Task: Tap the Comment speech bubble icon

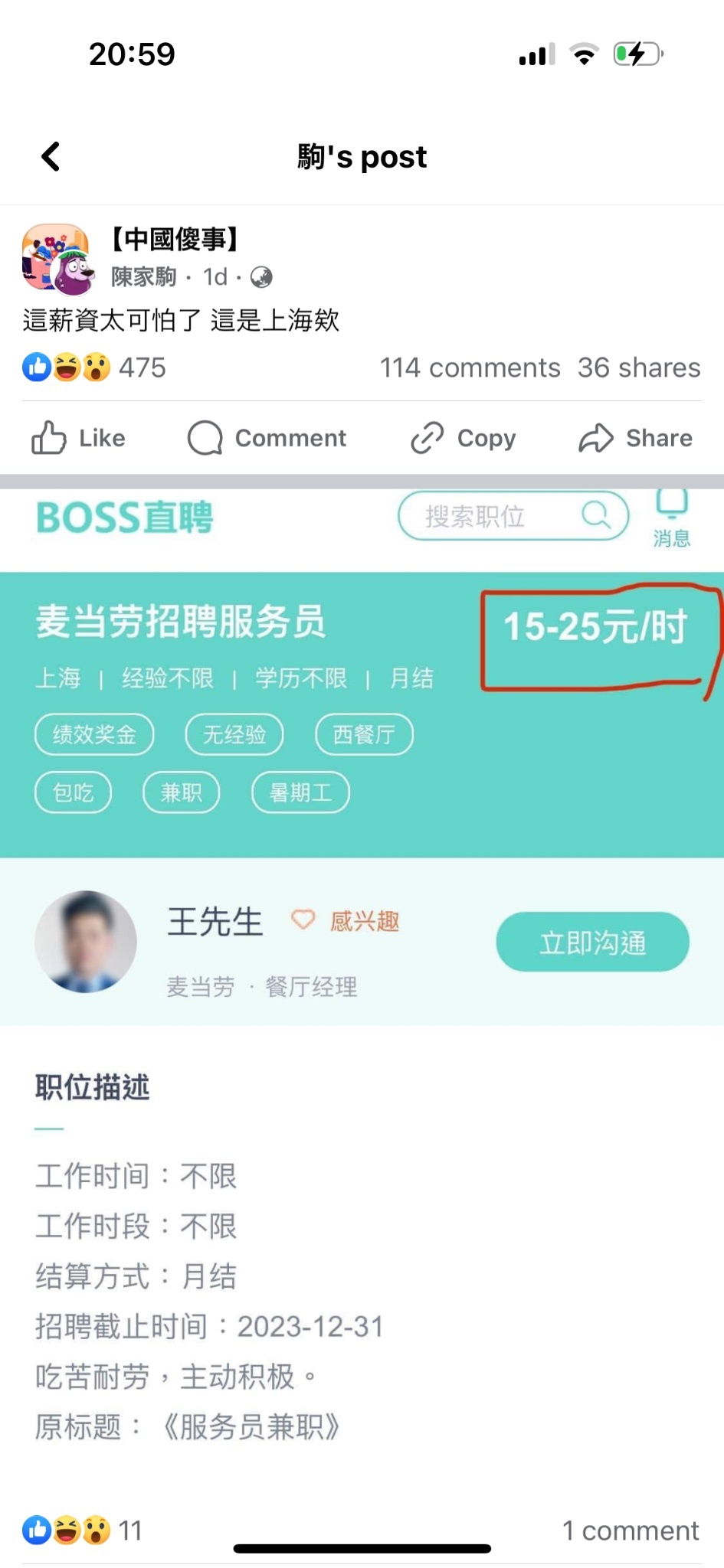Action: (x=205, y=438)
